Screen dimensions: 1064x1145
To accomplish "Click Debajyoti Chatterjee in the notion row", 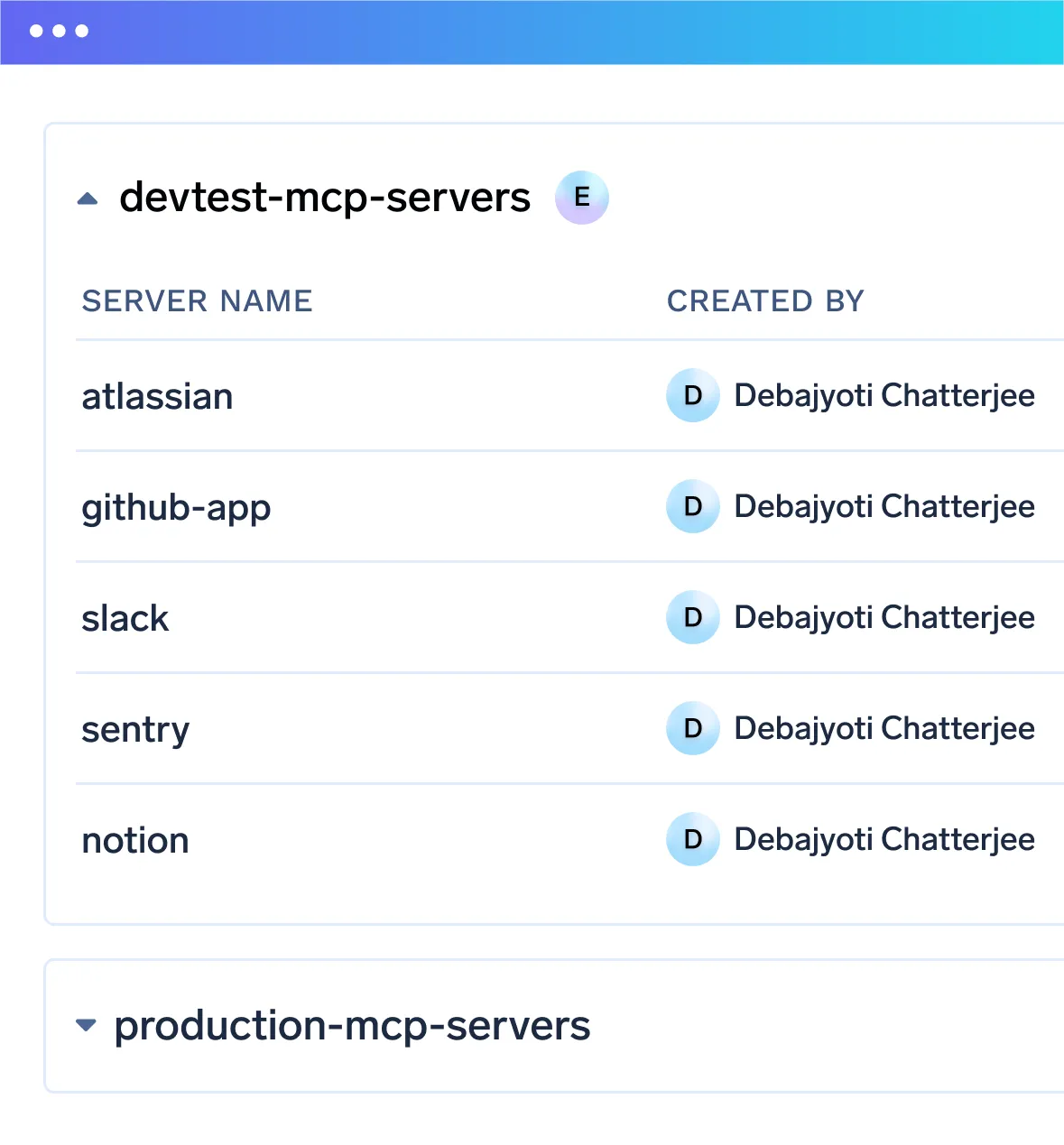I will [884, 839].
